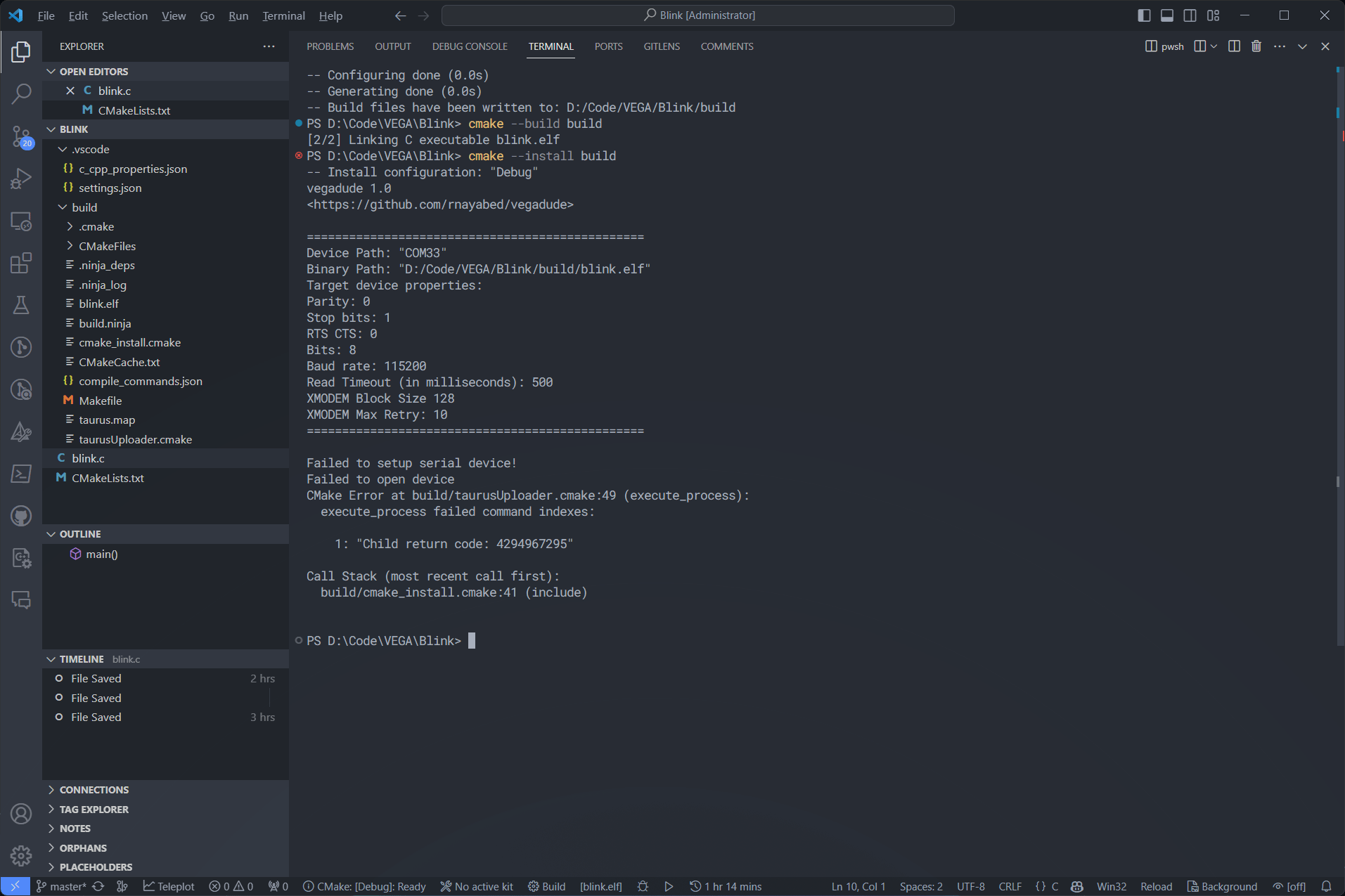Select main() in the Outline
The image size is (1345, 896).
(x=165, y=554)
